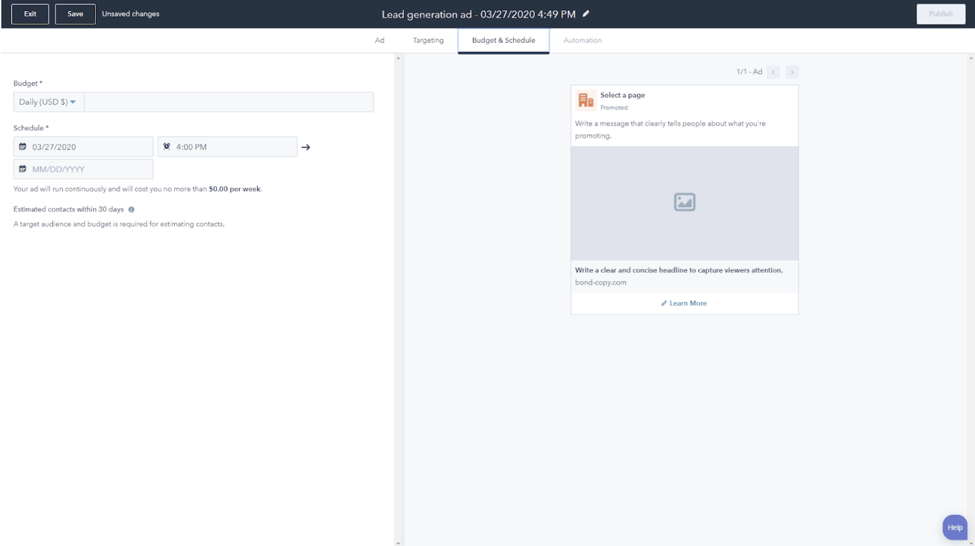Click the image placeholder in the ad preview

coord(684,202)
